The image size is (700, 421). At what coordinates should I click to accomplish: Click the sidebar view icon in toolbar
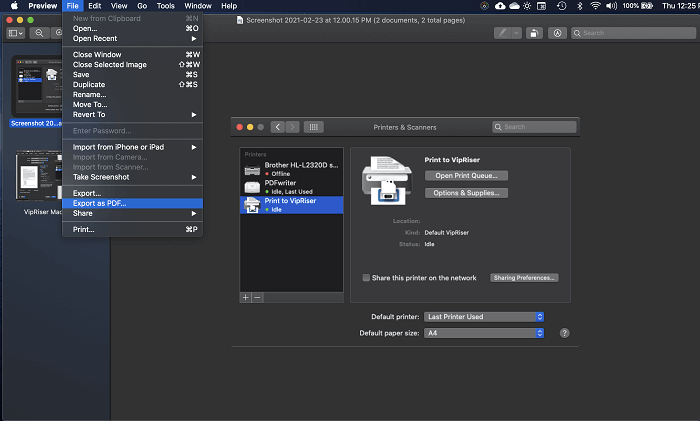(x=15, y=33)
